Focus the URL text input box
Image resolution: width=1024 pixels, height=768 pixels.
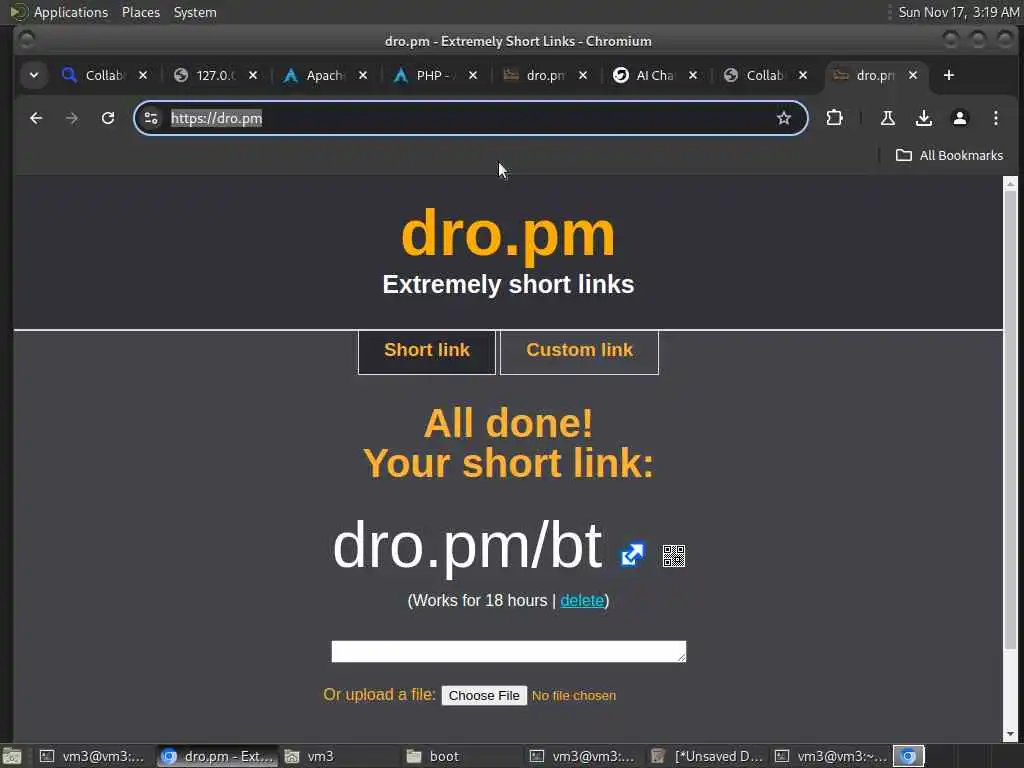point(509,651)
